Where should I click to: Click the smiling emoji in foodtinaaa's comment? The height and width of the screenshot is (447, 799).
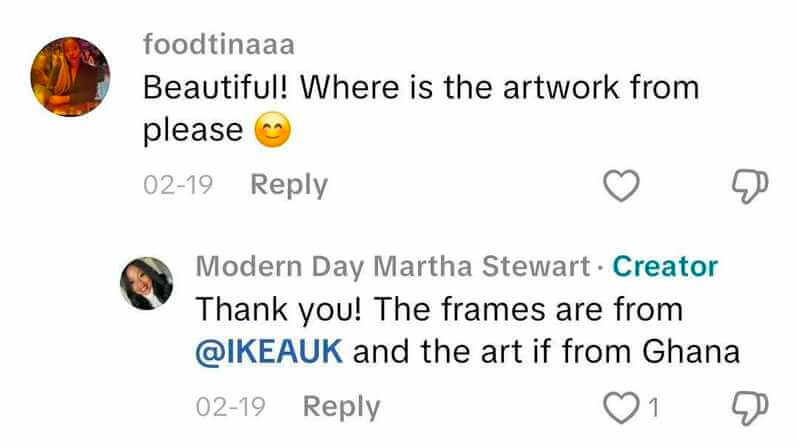[x=273, y=131]
